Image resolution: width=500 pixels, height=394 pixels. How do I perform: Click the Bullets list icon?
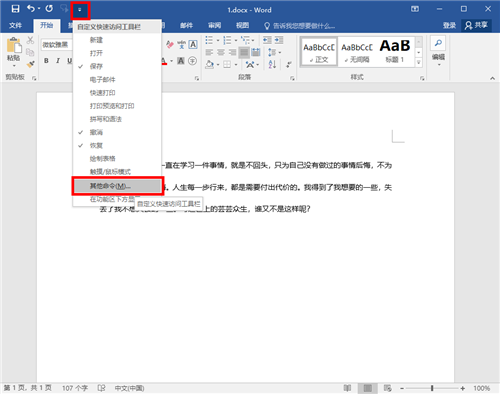209,40
